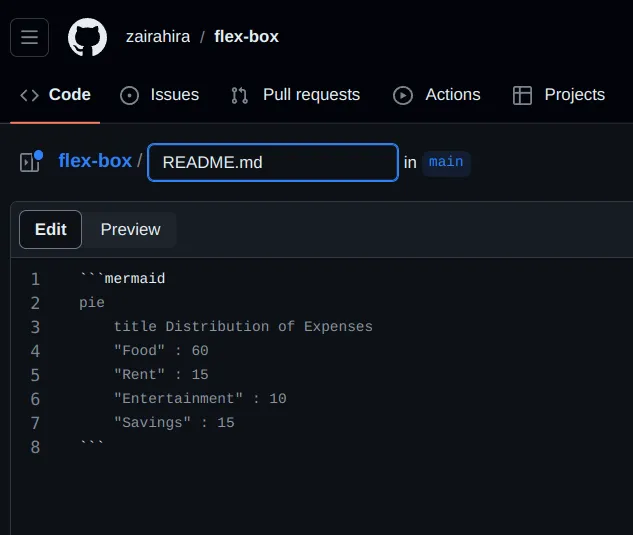Viewport: 633px width, 535px height.
Task: Open the zairahira user profile link
Action: tap(158, 37)
